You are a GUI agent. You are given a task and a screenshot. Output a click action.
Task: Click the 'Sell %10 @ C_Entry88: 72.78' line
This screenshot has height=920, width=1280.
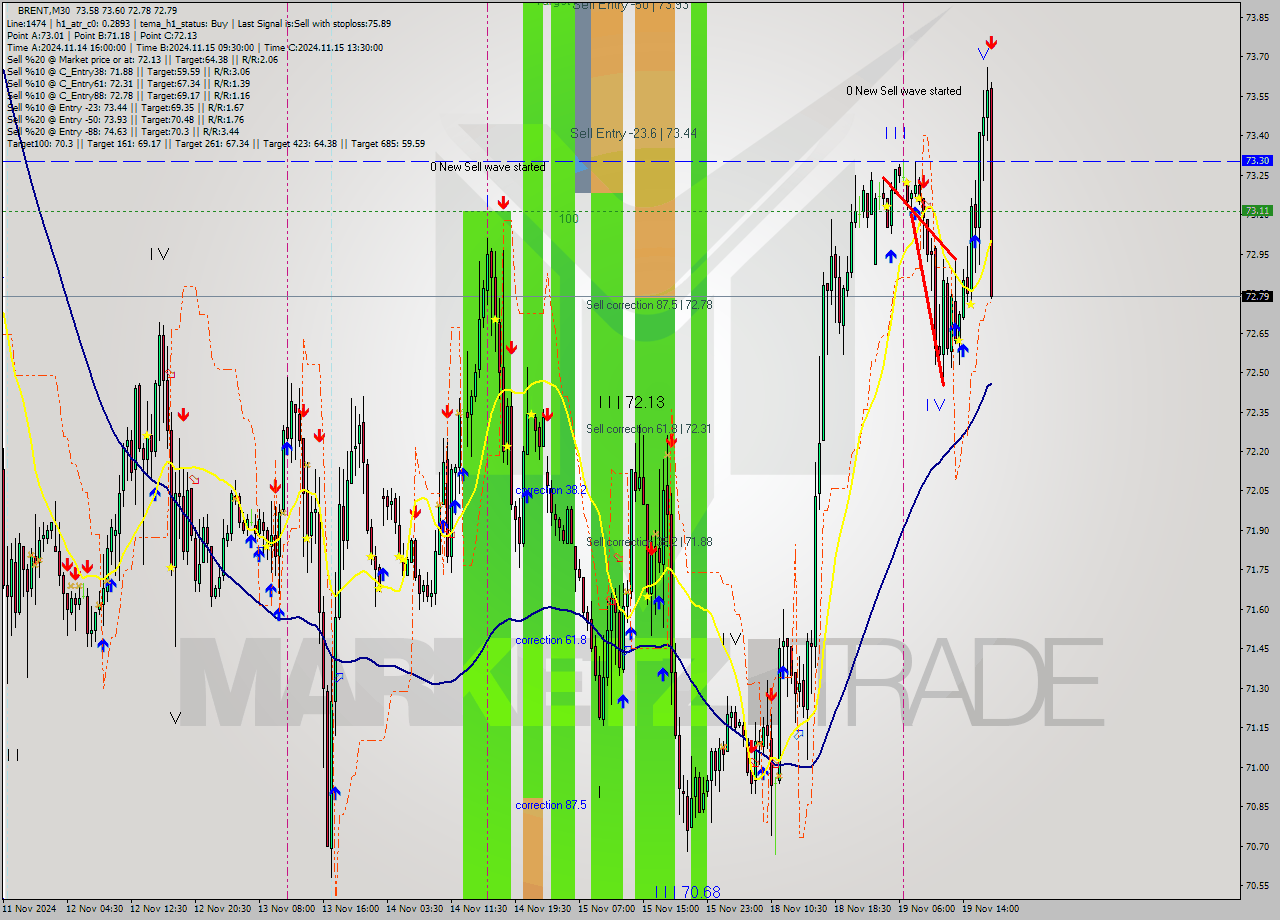[128, 95]
